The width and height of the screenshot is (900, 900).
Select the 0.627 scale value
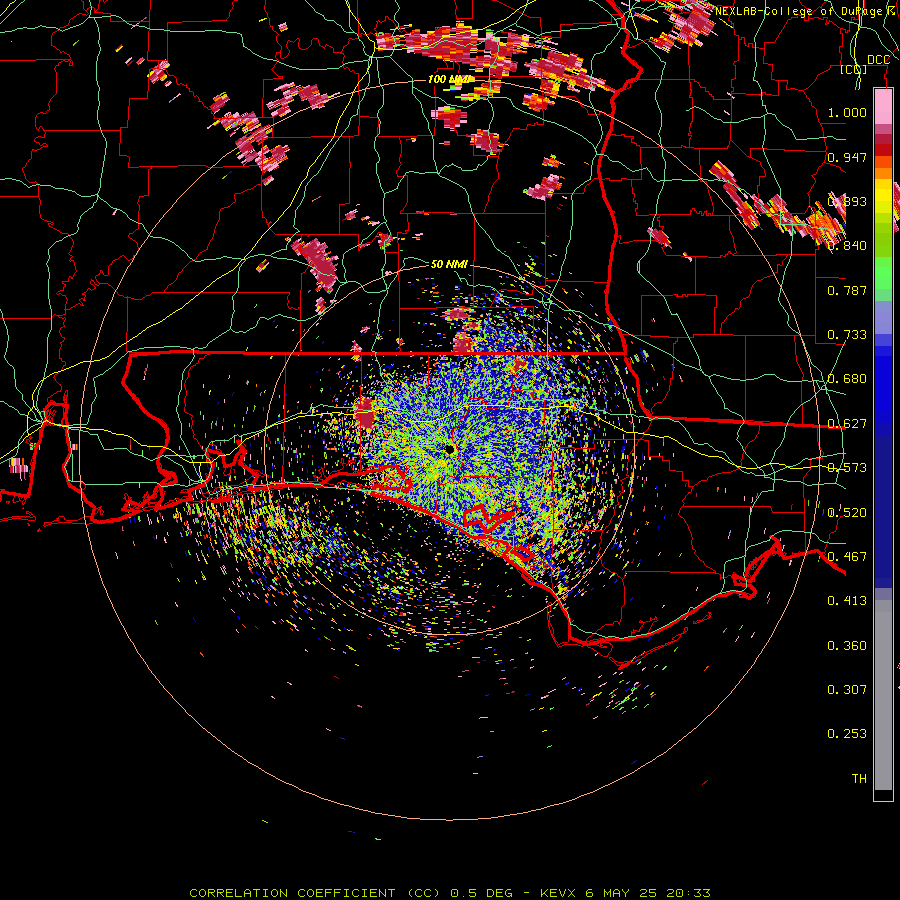[x=847, y=424]
